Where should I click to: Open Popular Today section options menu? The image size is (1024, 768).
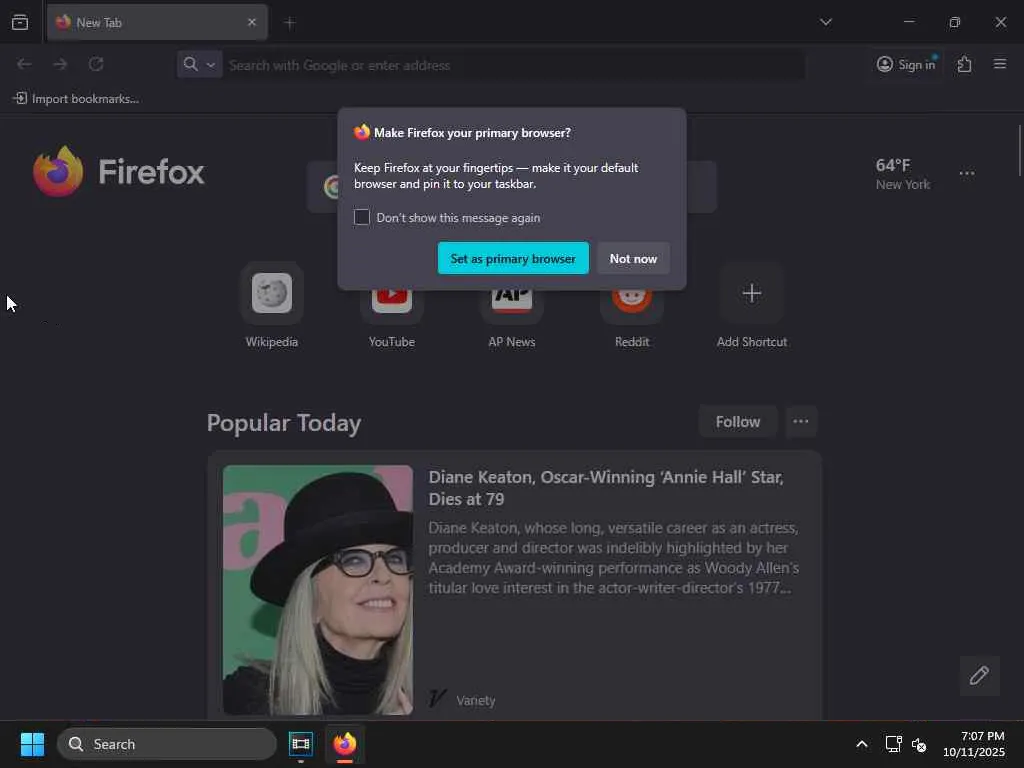coord(801,422)
